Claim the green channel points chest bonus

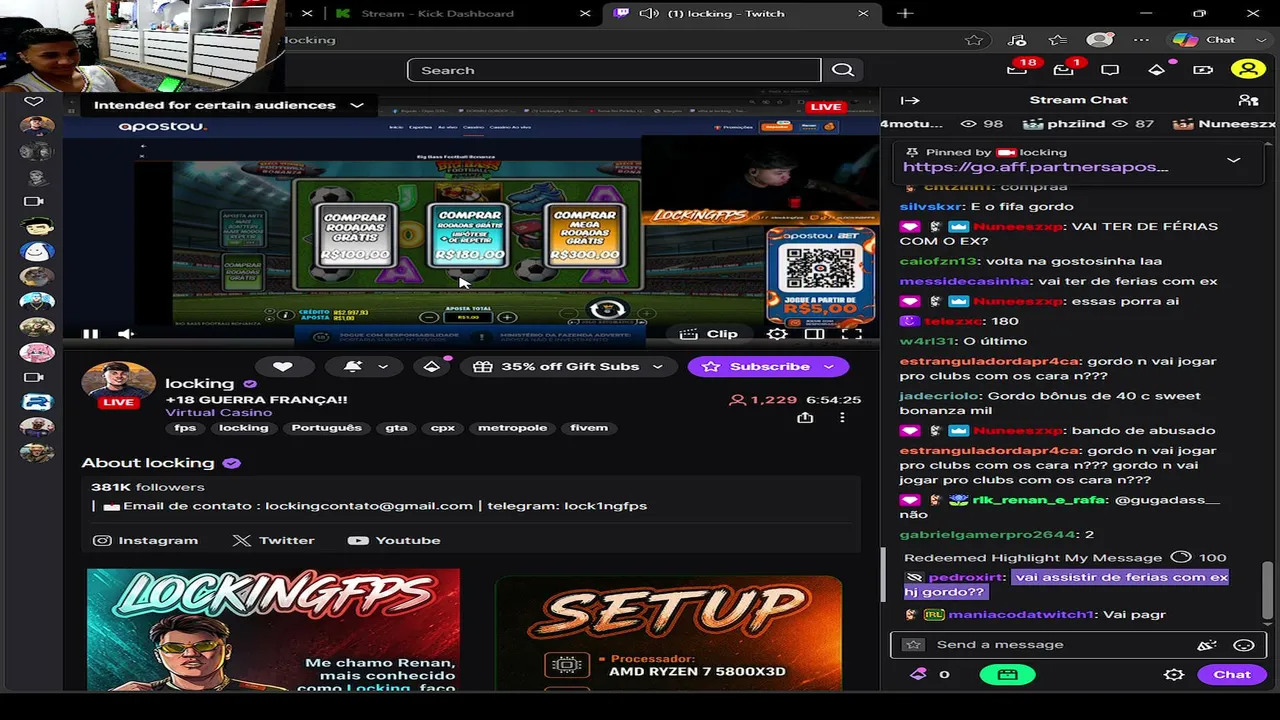point(1007,675)
